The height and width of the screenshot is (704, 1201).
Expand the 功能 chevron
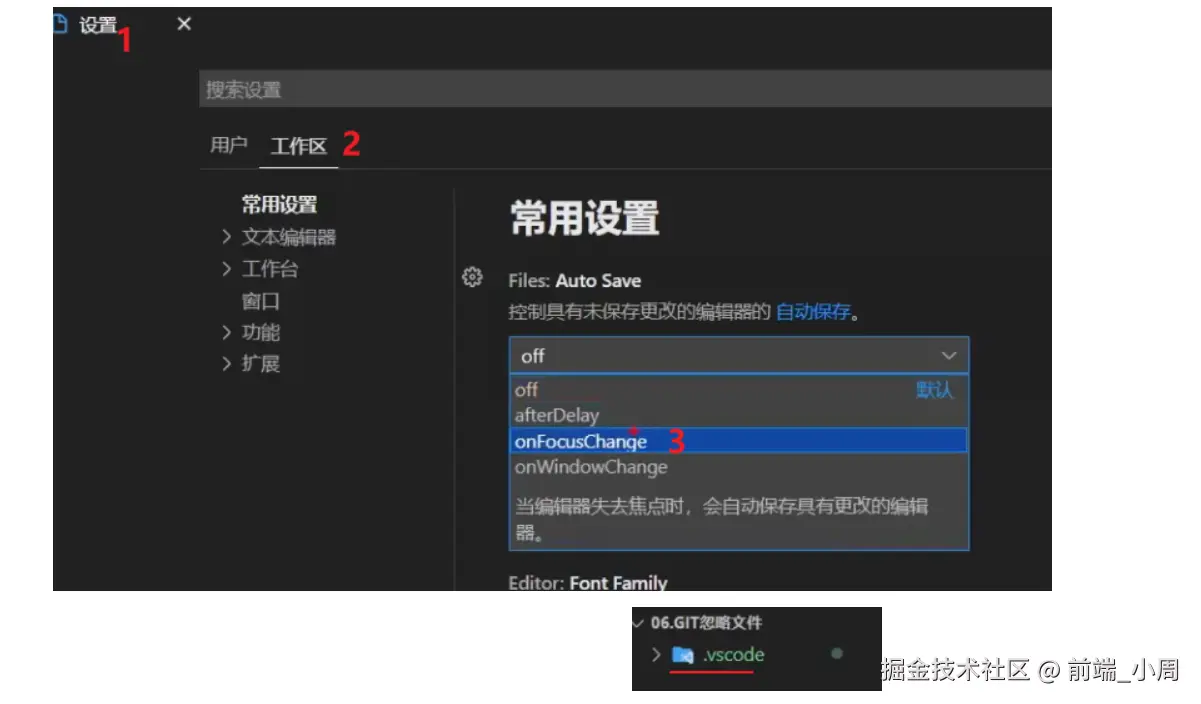tap(227, 332)
